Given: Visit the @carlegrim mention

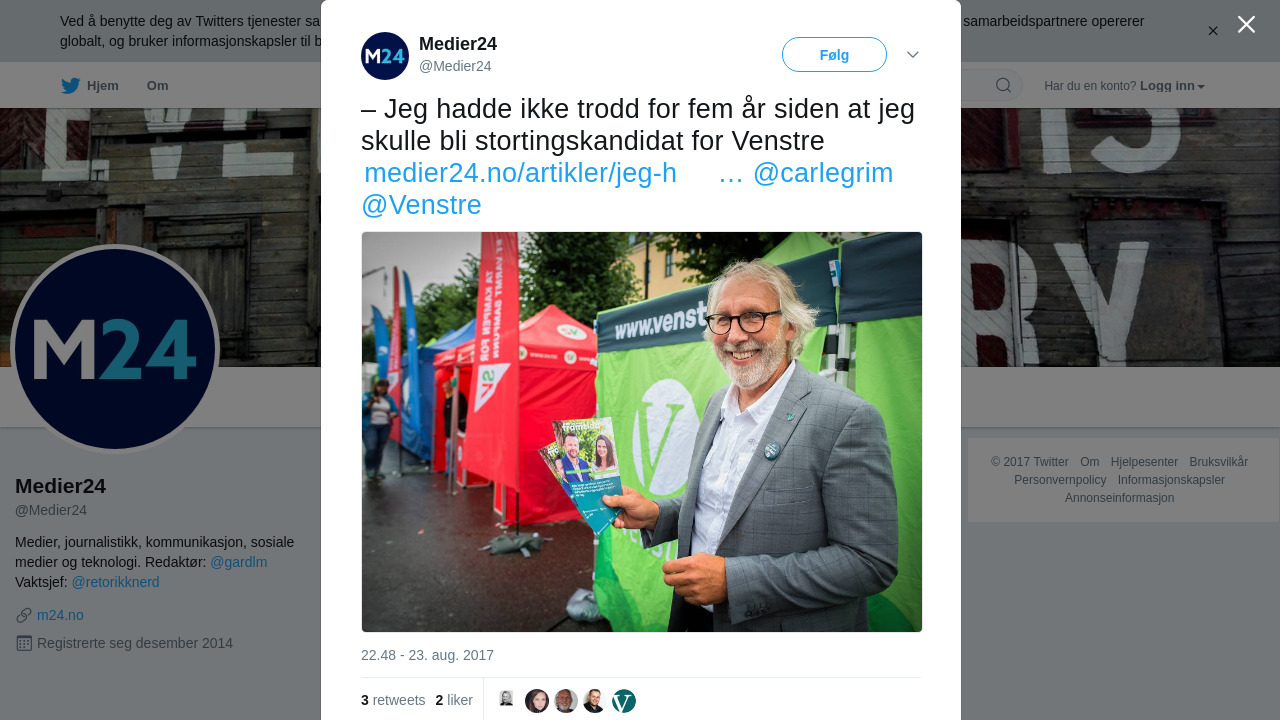Looking at the screenshot, I should 823,173.
